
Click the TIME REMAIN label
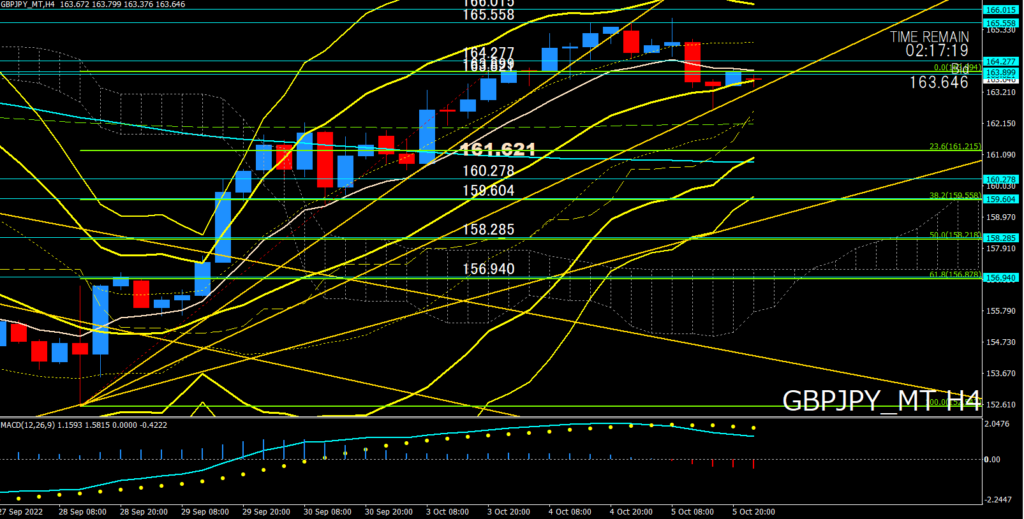(x=929, y=37)
